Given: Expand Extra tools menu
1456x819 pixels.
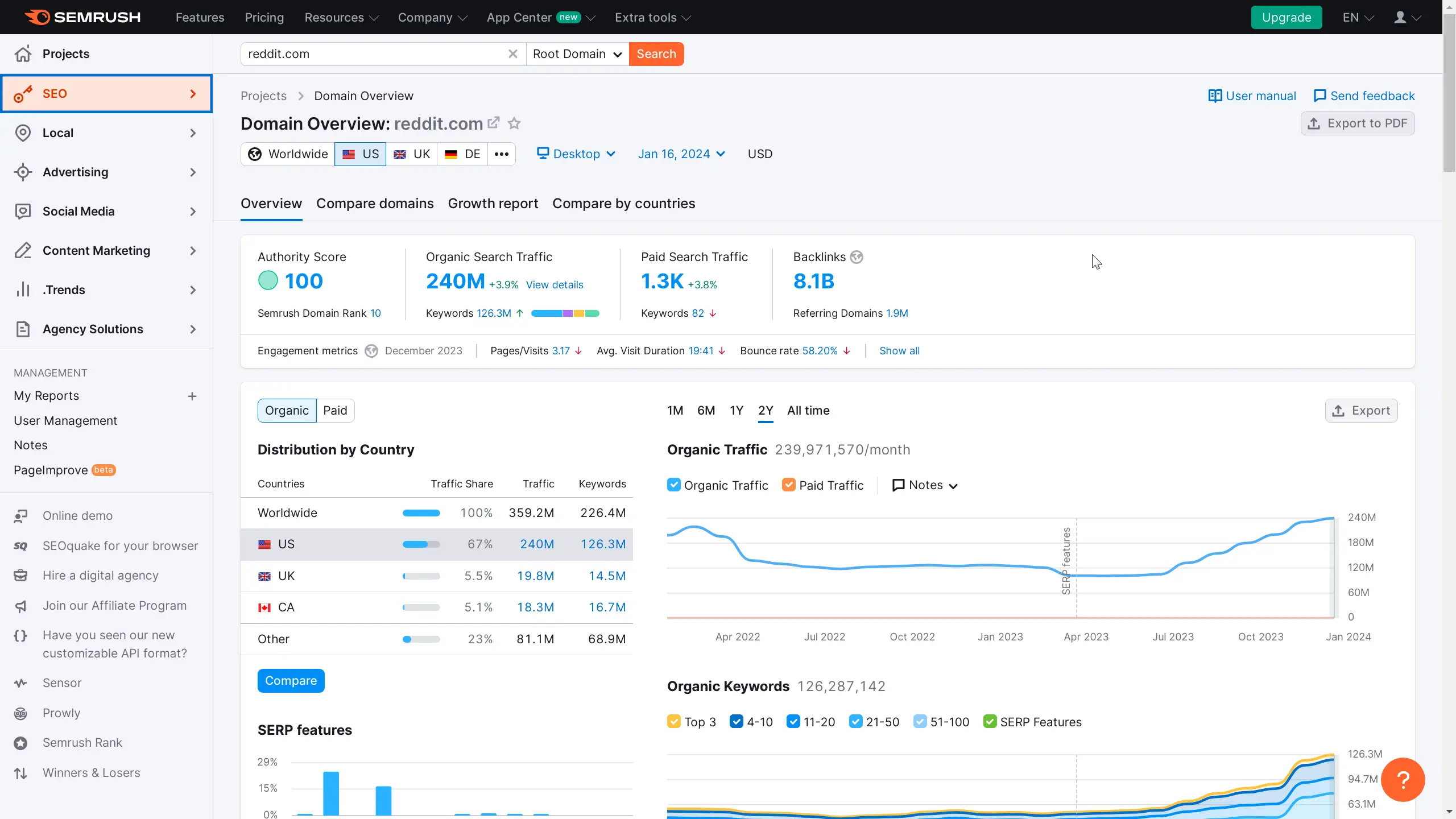Looking at the screenshot, I should pos(652,18).
